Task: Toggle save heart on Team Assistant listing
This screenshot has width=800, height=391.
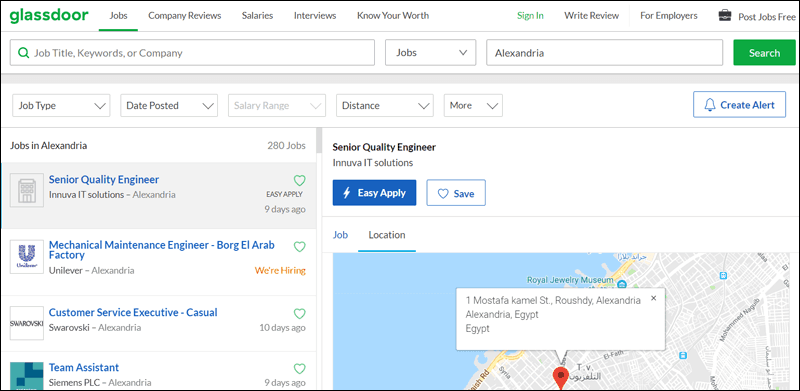Action: (299, 369)
